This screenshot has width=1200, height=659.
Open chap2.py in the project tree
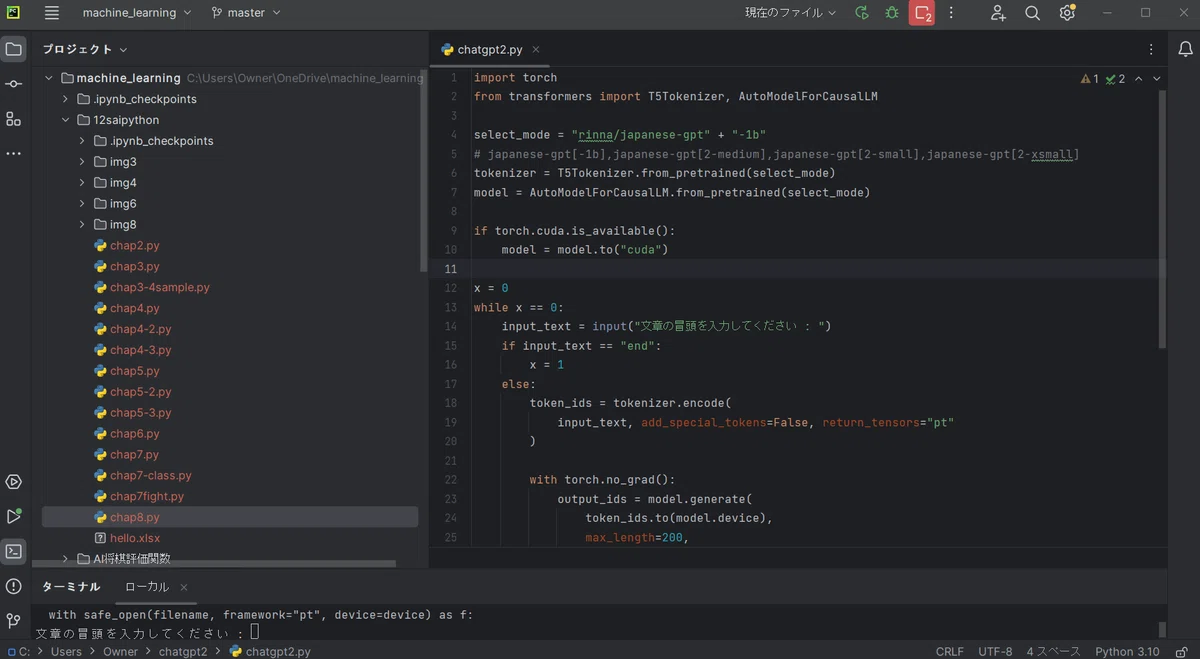(x=135, y=246)
